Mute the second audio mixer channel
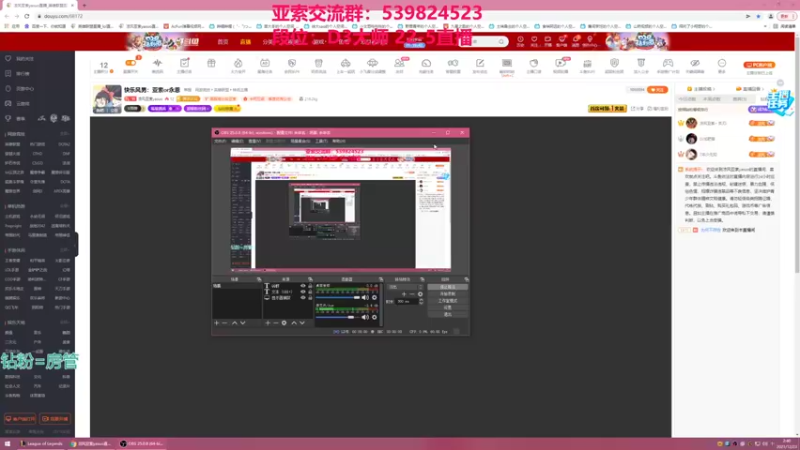This screenshot has height=450, width=800. click(365, 317)
